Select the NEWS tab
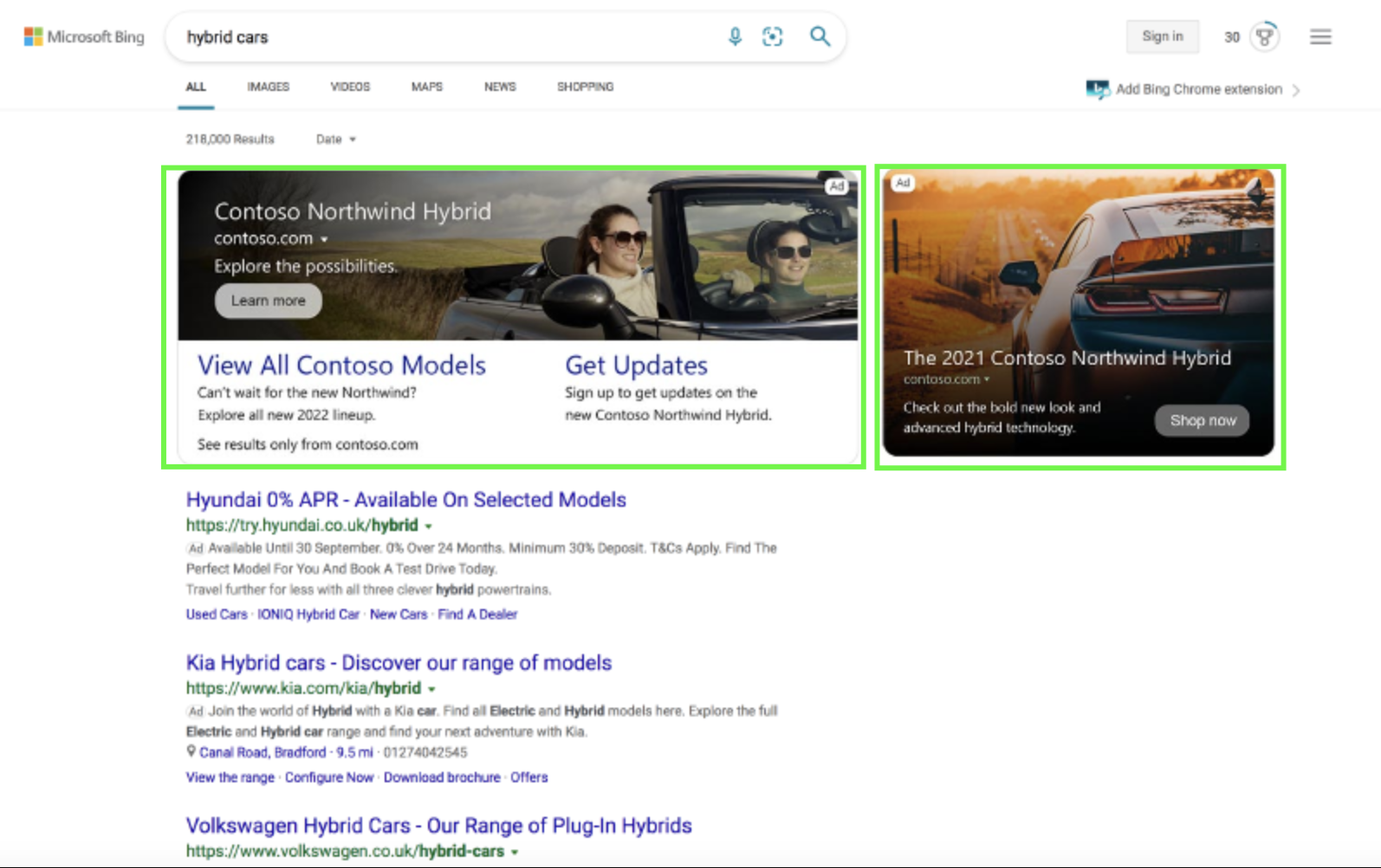This screenshot has width=1381, height=868. click(x=500, y=87)
